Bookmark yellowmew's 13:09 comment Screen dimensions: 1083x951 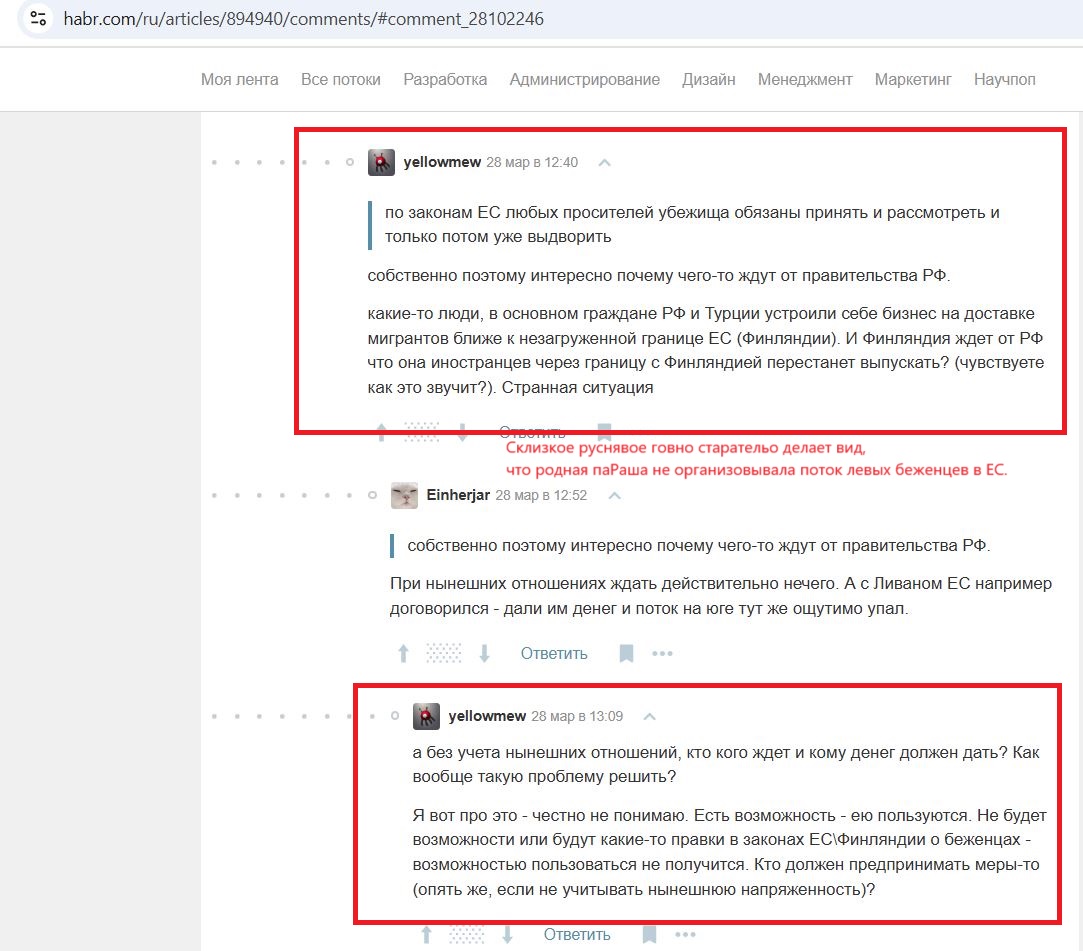pyautogui.click(x=649, y=934)
